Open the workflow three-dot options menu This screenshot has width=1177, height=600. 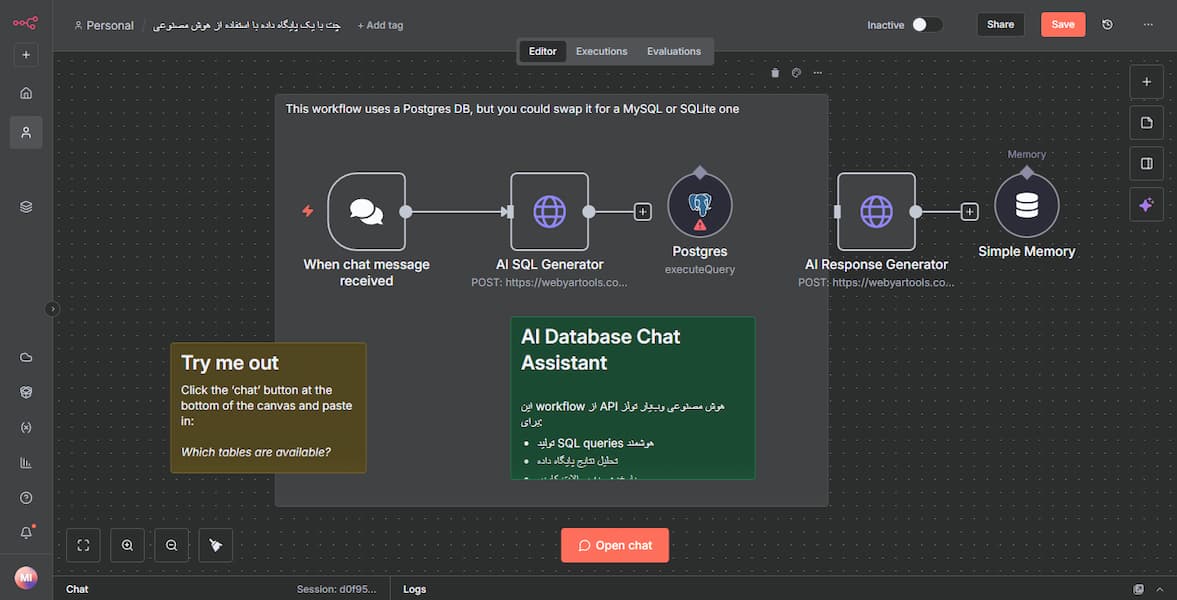(x=1147, y=25)
